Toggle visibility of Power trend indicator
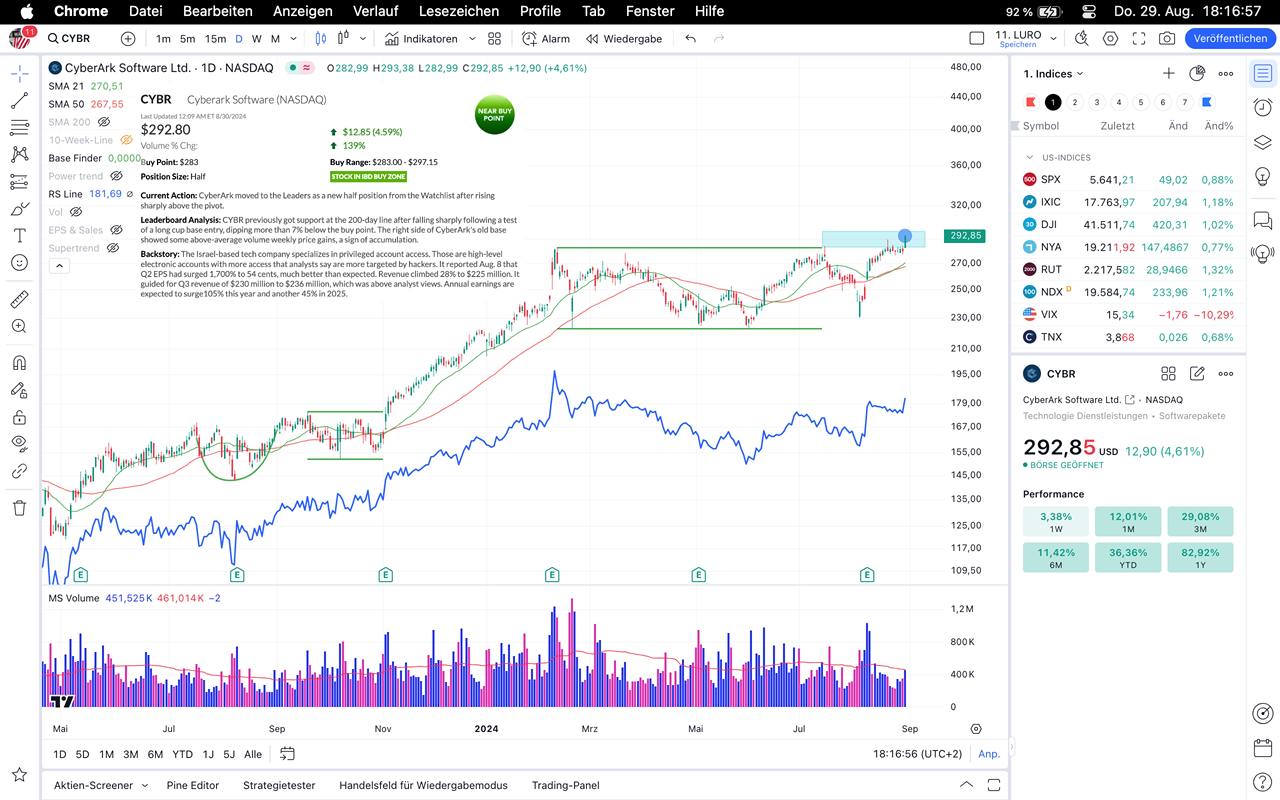 coord(116,176)
